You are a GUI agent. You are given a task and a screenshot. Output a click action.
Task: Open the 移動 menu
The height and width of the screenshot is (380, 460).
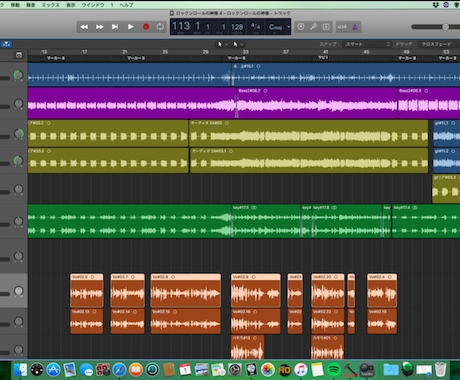15,5
